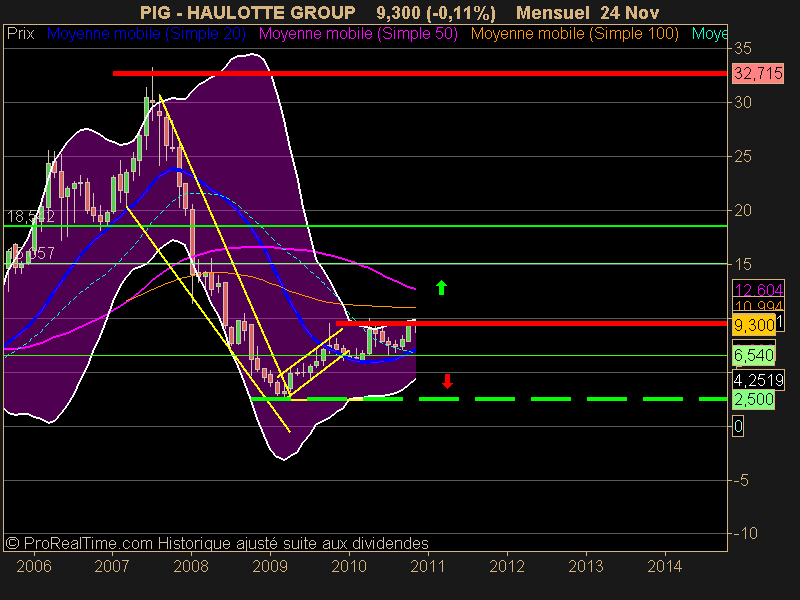Click the 18,5 level label on left
This screenshot has height=600, width=800.
(31, 217)
